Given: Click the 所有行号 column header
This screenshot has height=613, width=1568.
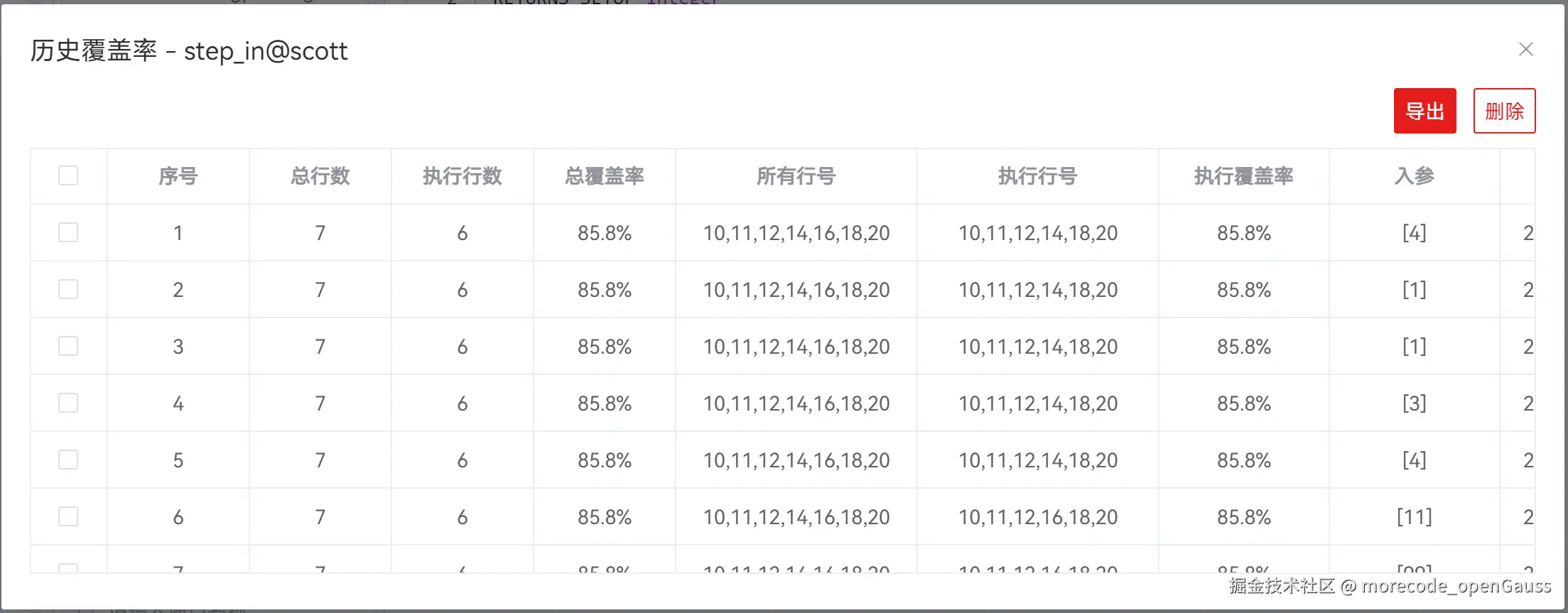Looking at the screenshot, I should click(x=796, y=176).
